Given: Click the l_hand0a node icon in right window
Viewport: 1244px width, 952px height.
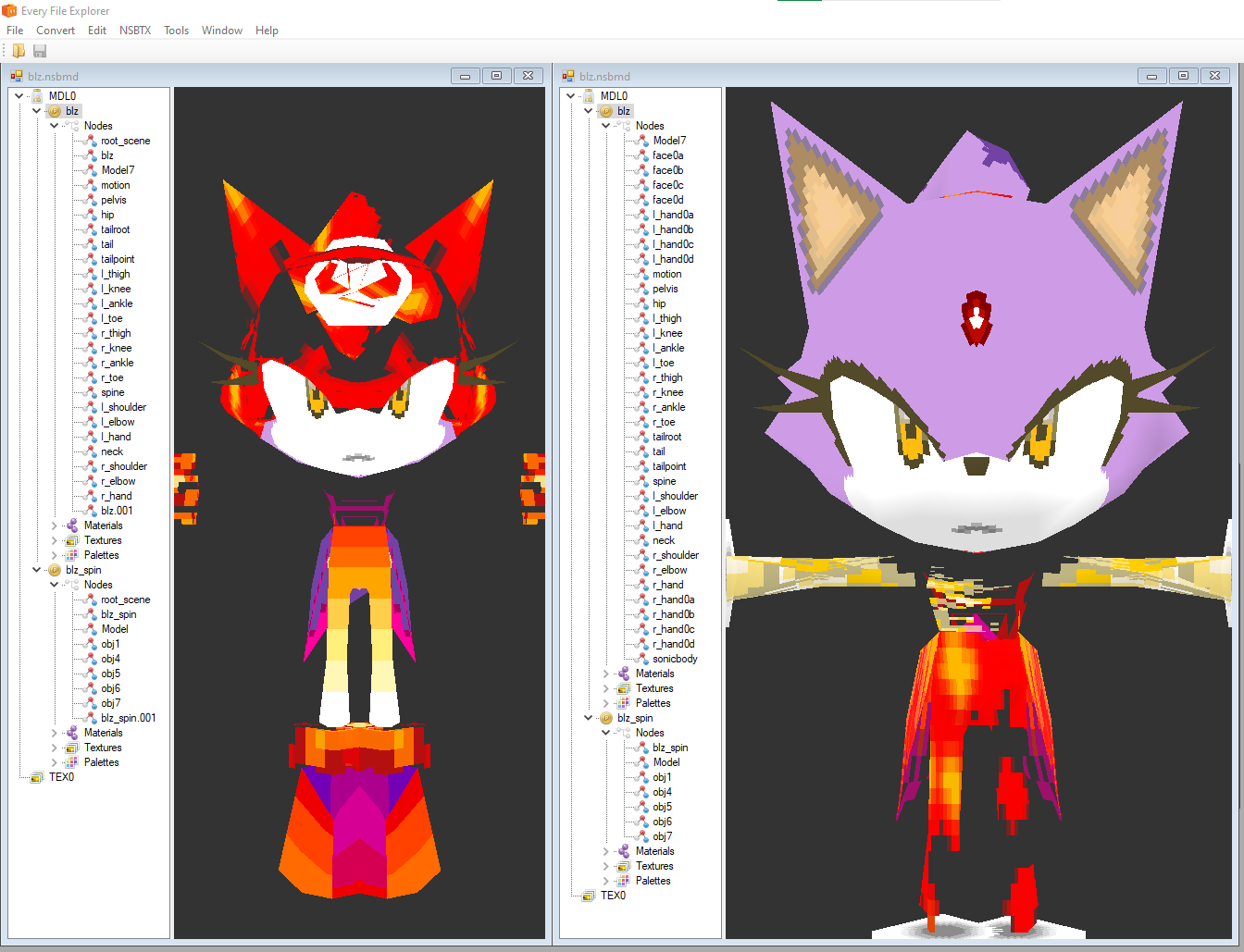Looking at the screenshot, I should [x=641, y=215].
